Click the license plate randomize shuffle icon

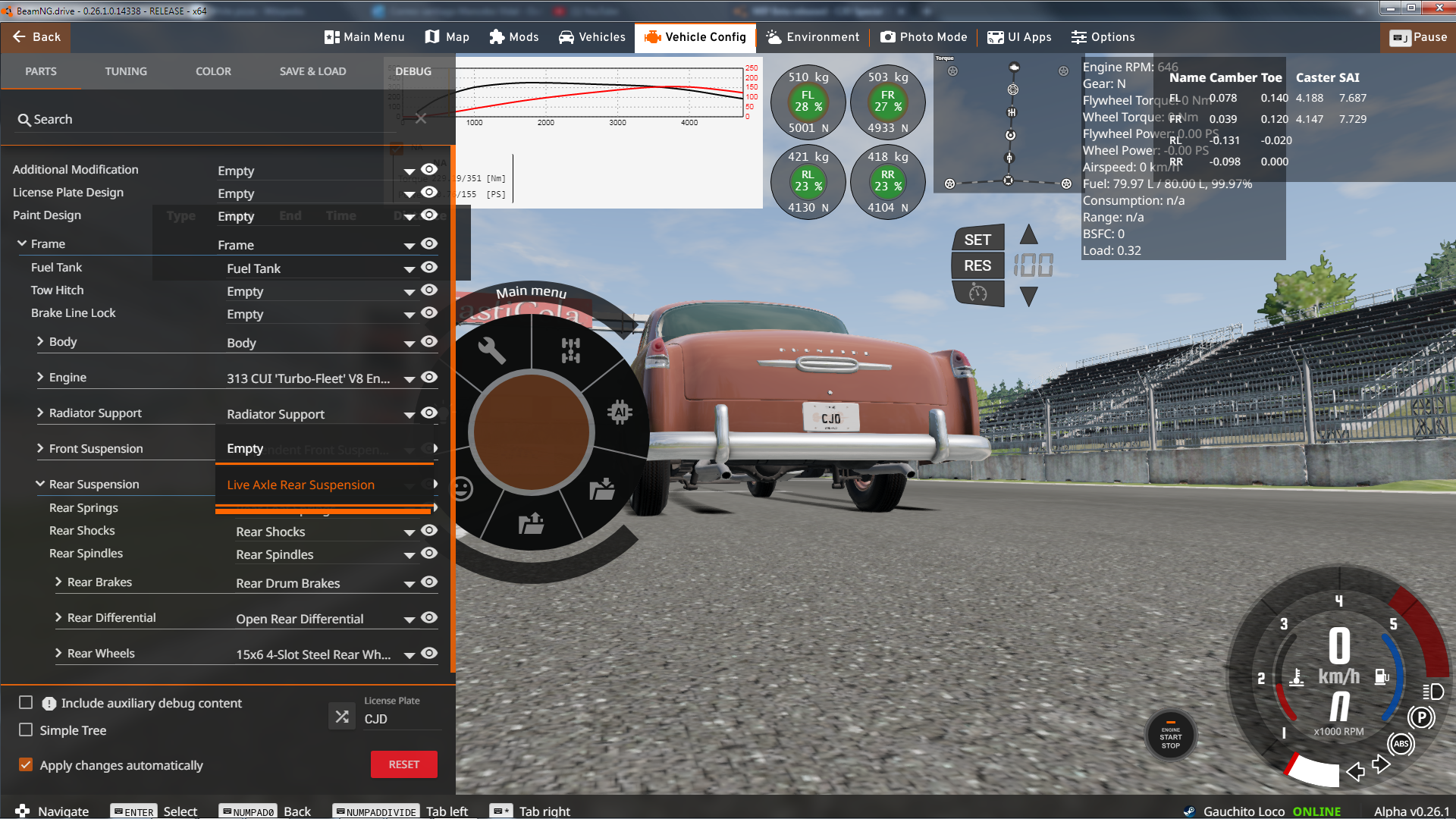coord(342,716)
